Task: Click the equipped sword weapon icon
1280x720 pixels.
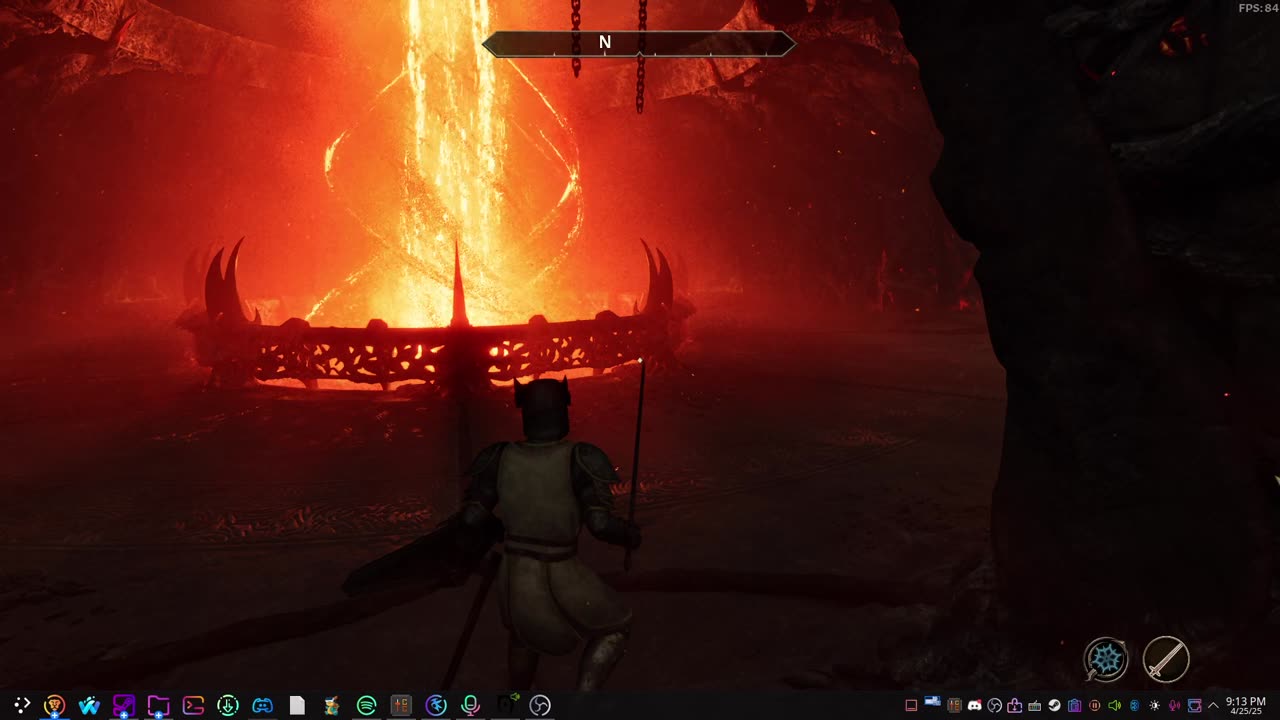Action: pyautogui.click(x=1166, y=660)
